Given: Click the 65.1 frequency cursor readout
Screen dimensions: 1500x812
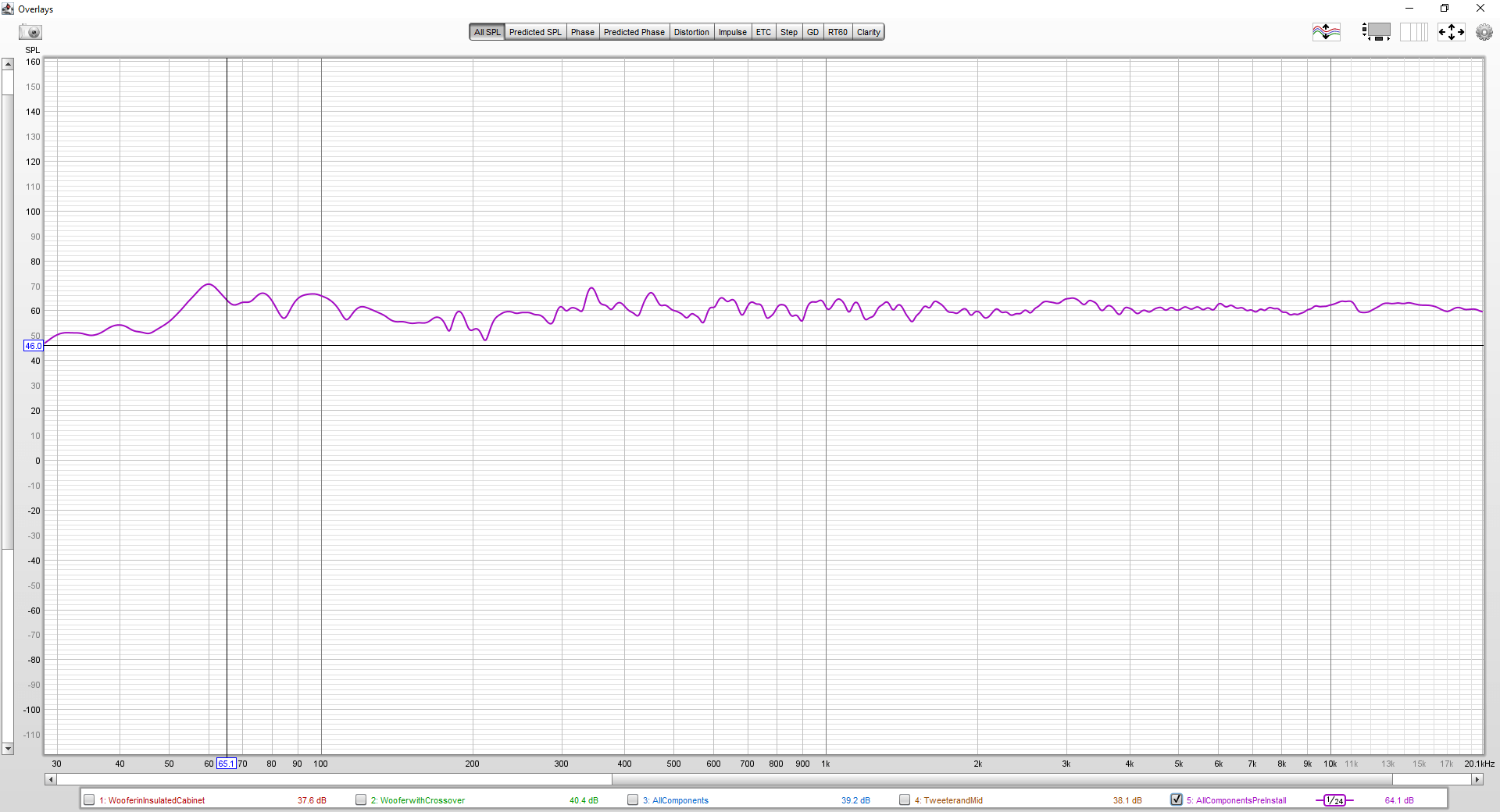Looking at the screenshot, I should point(226,764).
